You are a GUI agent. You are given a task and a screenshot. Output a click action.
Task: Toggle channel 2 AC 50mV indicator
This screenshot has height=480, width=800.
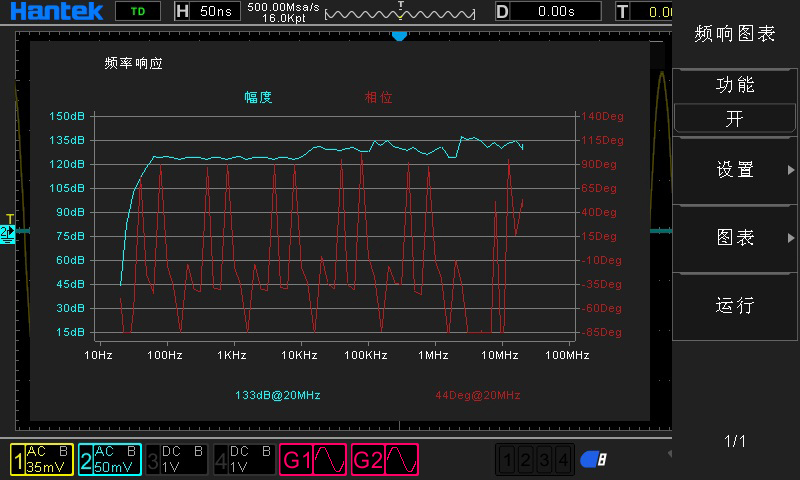[x=110, y=460]
